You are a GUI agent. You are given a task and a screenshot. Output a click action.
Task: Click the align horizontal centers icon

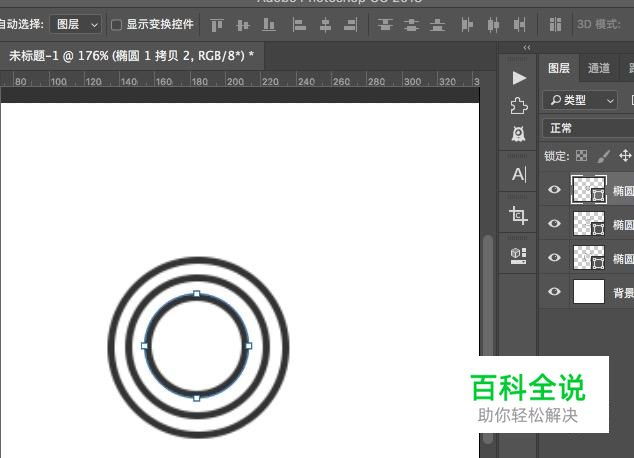pos(325,25)
